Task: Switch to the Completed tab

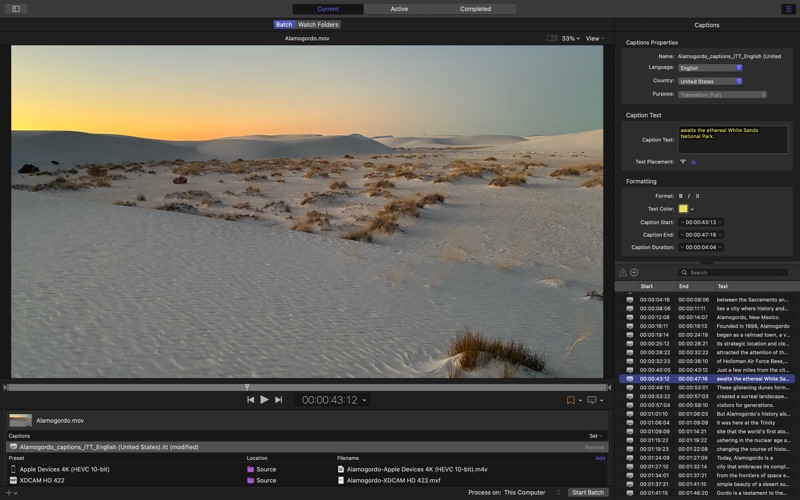Action: pyautogui.click(x=475, y=9)
